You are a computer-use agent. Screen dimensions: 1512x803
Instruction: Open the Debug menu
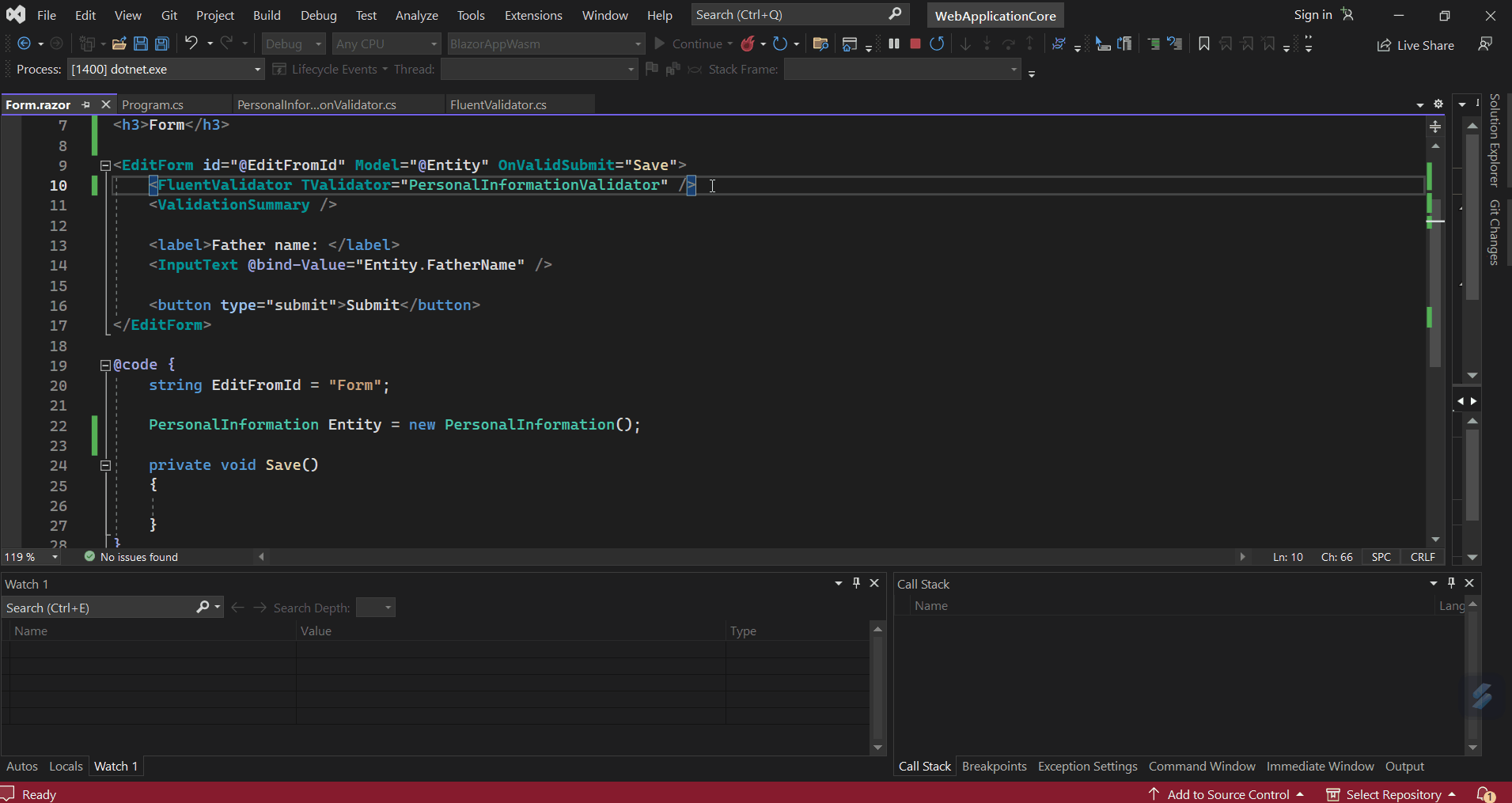pyautogui.click(x=319, y=14)
